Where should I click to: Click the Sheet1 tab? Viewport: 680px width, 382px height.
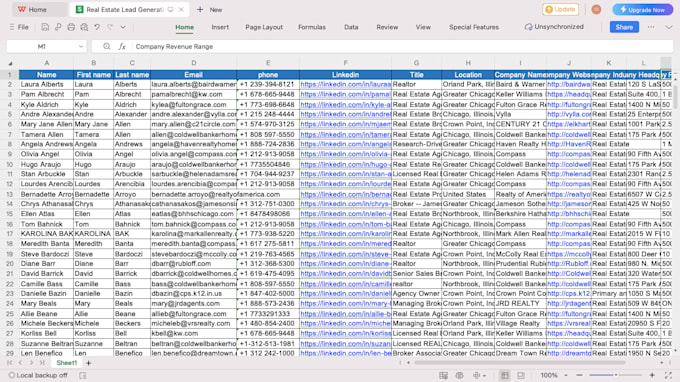tap(67, 362)
